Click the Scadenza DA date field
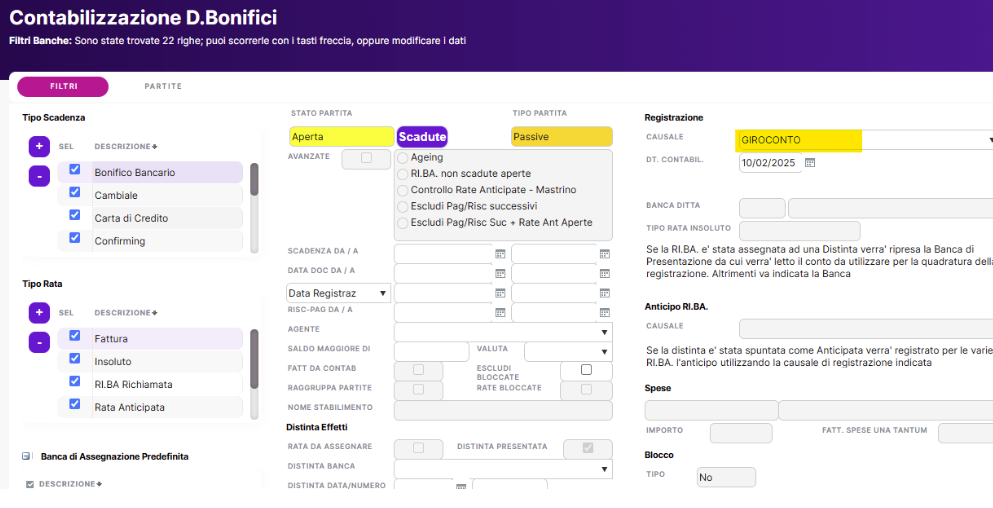 (x=443, y=254)
